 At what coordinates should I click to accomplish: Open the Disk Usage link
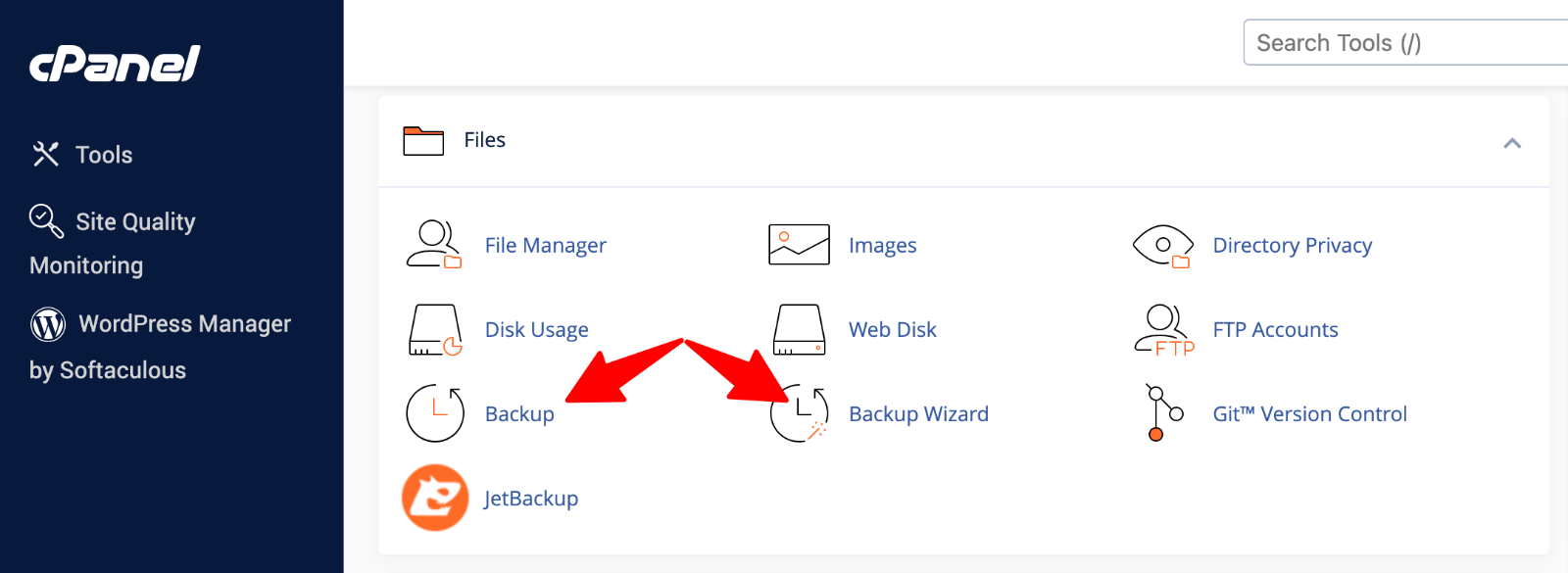[536, 330]
